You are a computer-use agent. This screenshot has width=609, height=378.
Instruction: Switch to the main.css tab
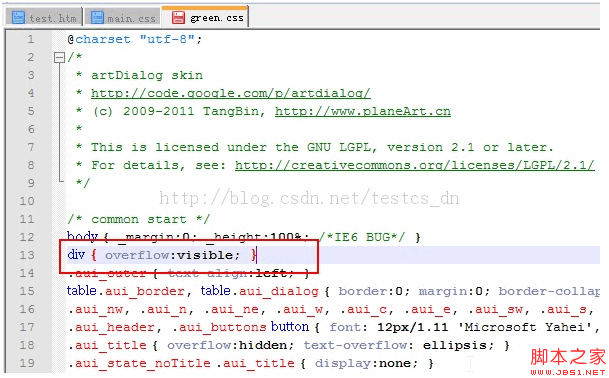122,17
